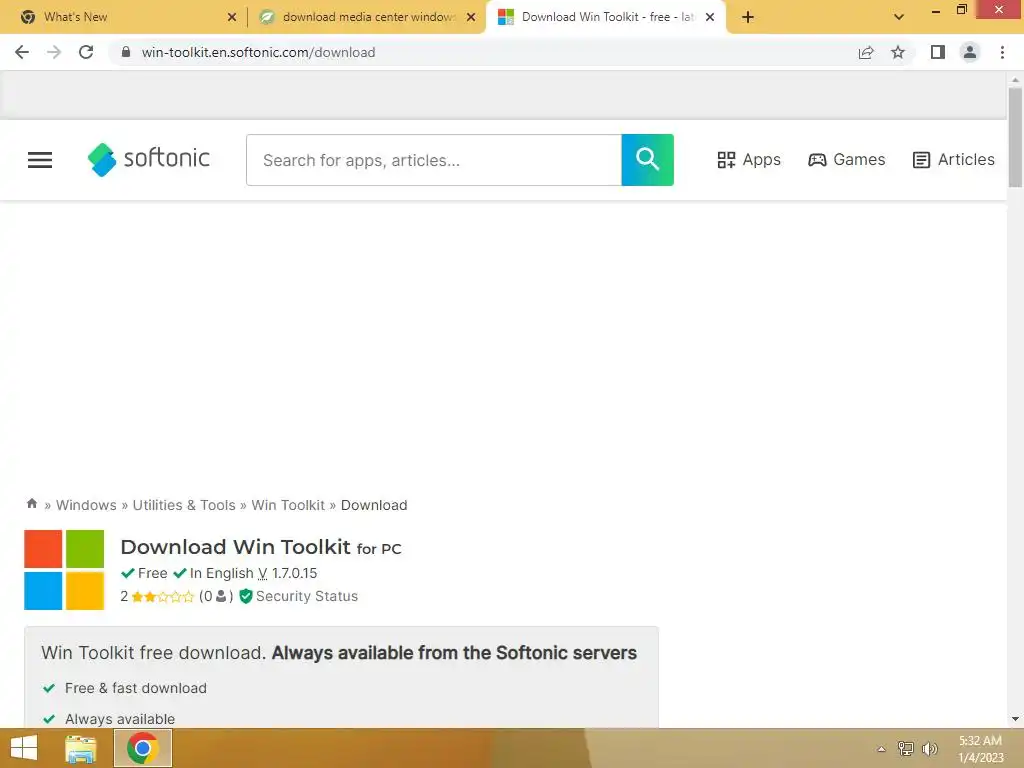Open the Windows Start button
Image resolution: width=1024 pixels, height=768 pixels.
tap(24, 748)
